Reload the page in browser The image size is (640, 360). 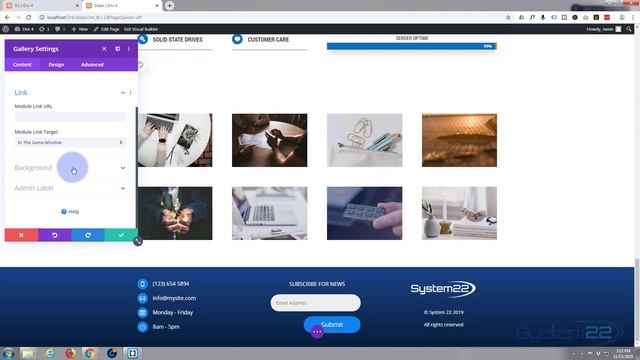pos(29,17)
